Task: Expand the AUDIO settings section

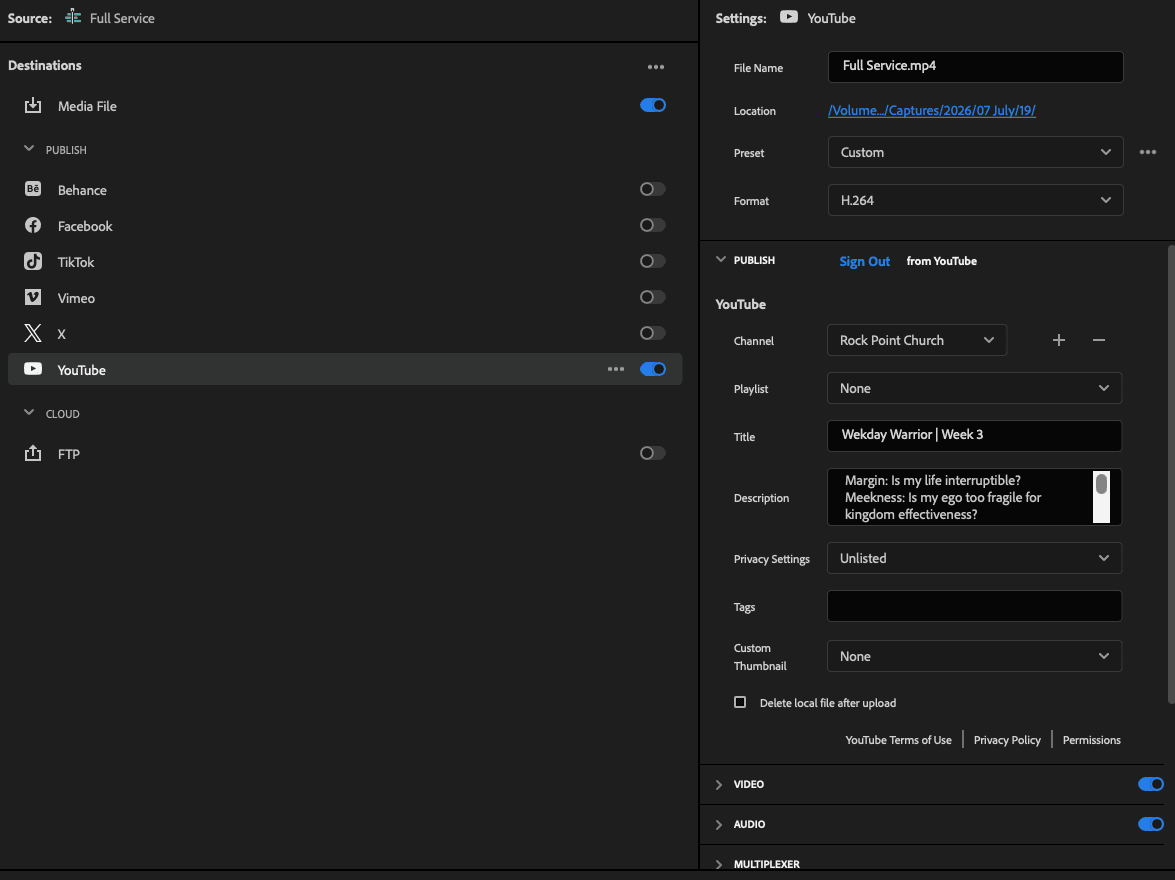Action: point(719,824)
